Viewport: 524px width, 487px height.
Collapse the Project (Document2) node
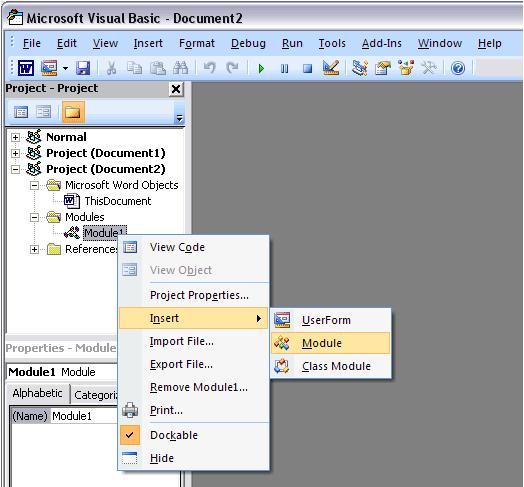(15, 169)
